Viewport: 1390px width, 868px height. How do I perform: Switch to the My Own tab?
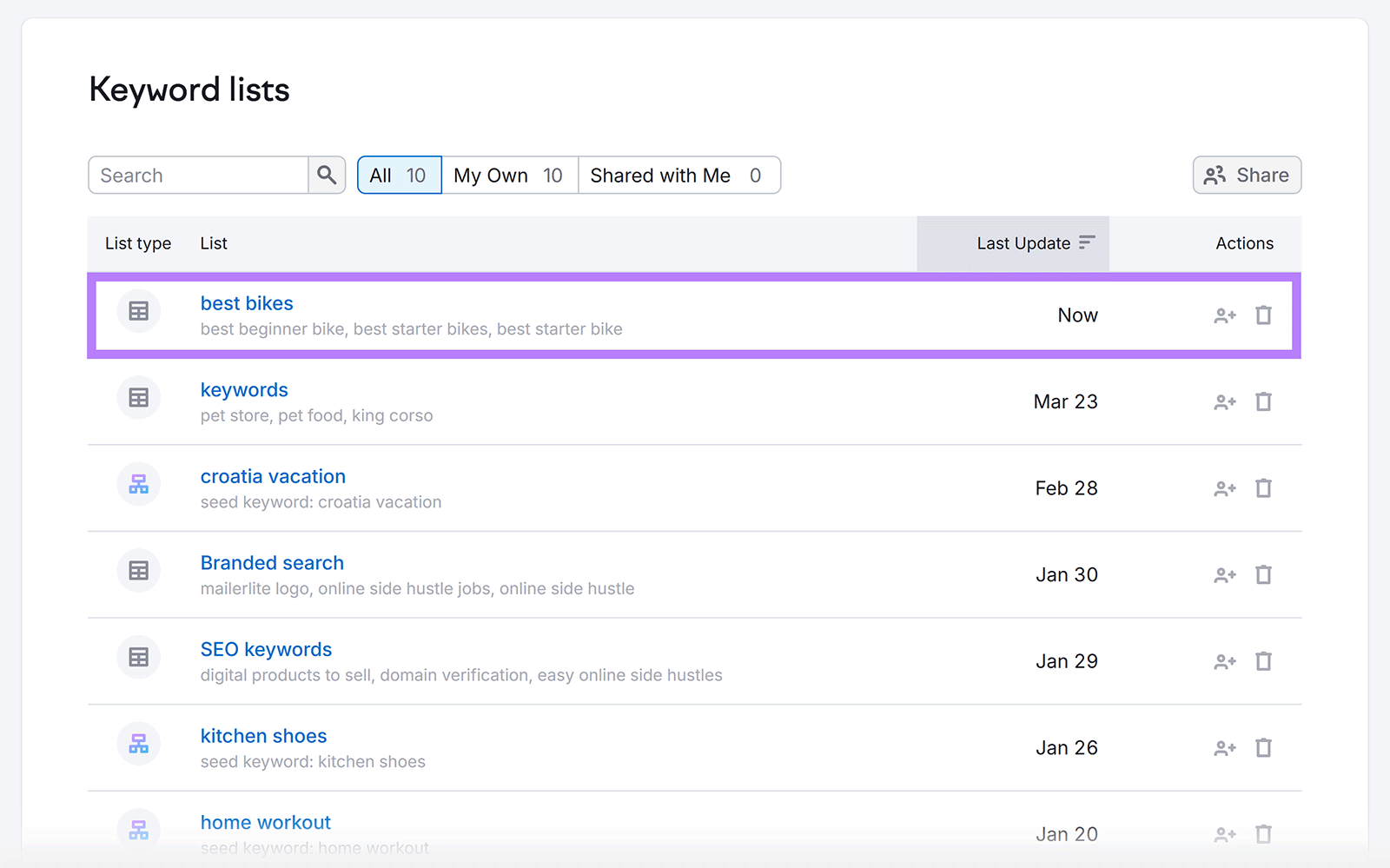[x=493, y=175]
